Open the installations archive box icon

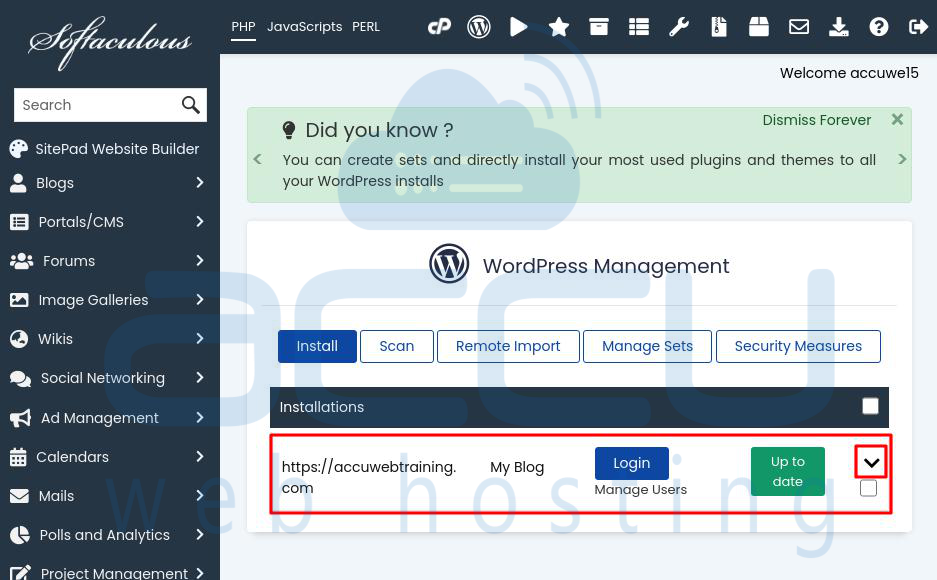pyautogui.click(x=599, y=27)
